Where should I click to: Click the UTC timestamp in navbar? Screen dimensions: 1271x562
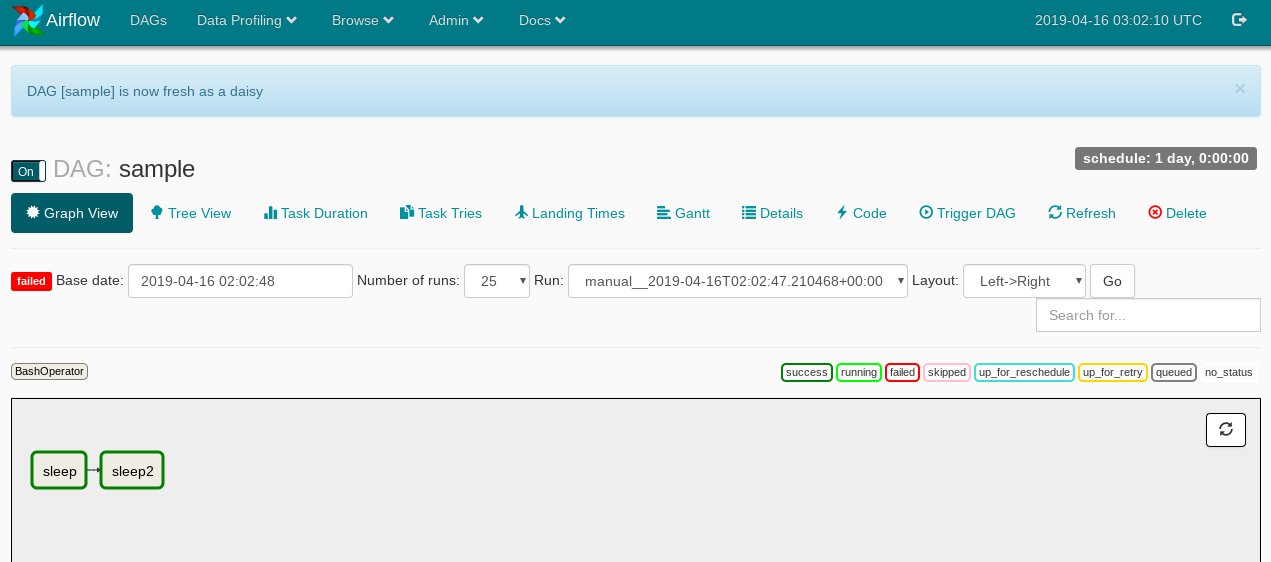pos(1119,20)
